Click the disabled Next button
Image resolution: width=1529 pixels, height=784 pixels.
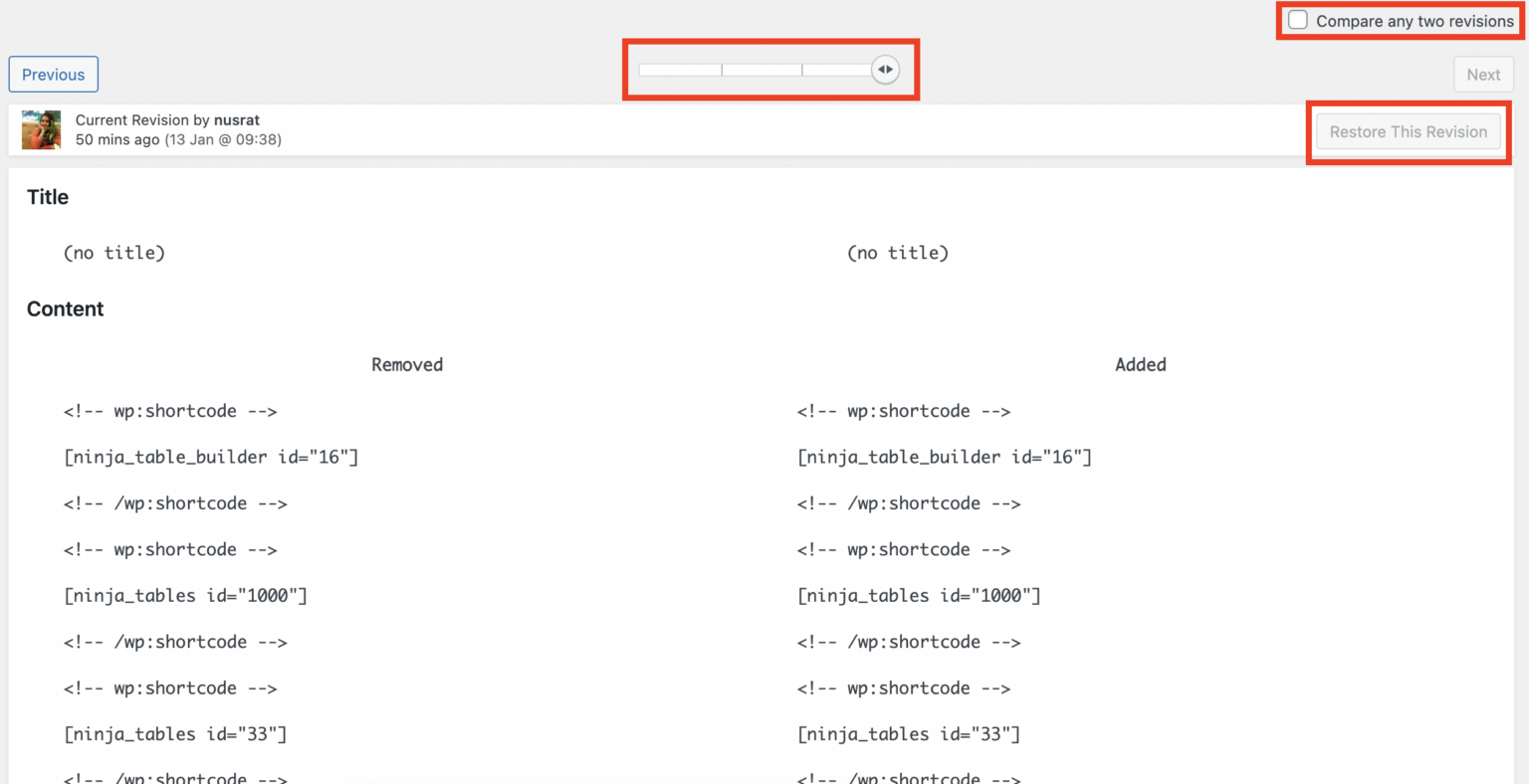(1483, 74)
